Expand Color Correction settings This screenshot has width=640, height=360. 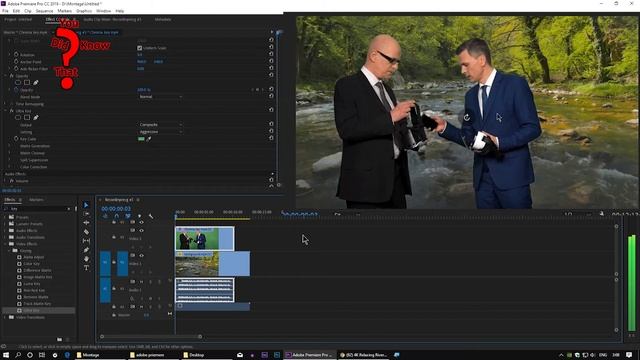[9, 167]
